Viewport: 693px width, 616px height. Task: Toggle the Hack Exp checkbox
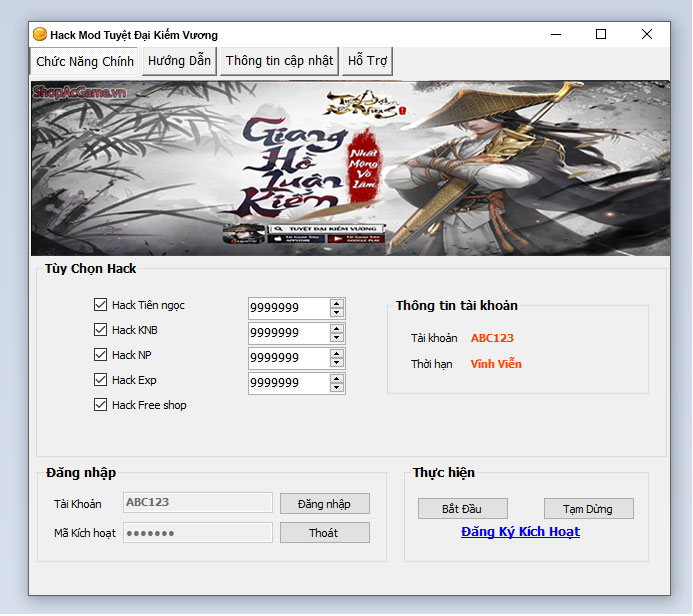pyautogui.click(x=100, y=380)
